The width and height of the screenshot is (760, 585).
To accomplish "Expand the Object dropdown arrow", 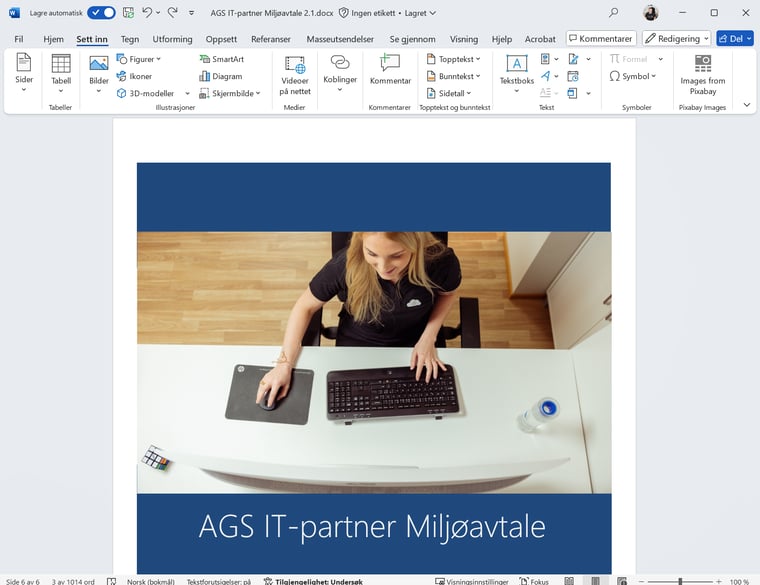I will (588, 93).
